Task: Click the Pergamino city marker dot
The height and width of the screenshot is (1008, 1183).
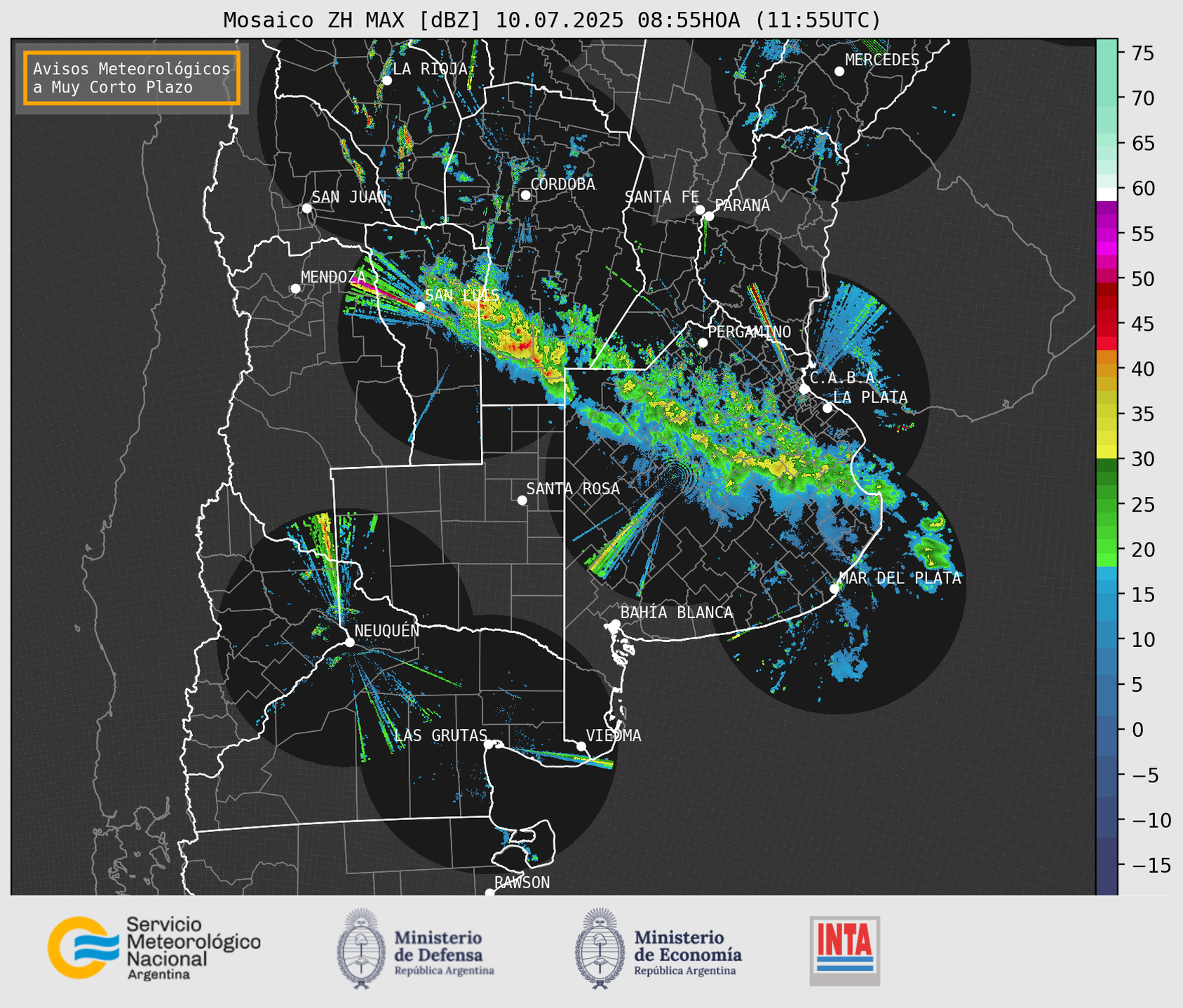Action: click(x=703, y=343)
